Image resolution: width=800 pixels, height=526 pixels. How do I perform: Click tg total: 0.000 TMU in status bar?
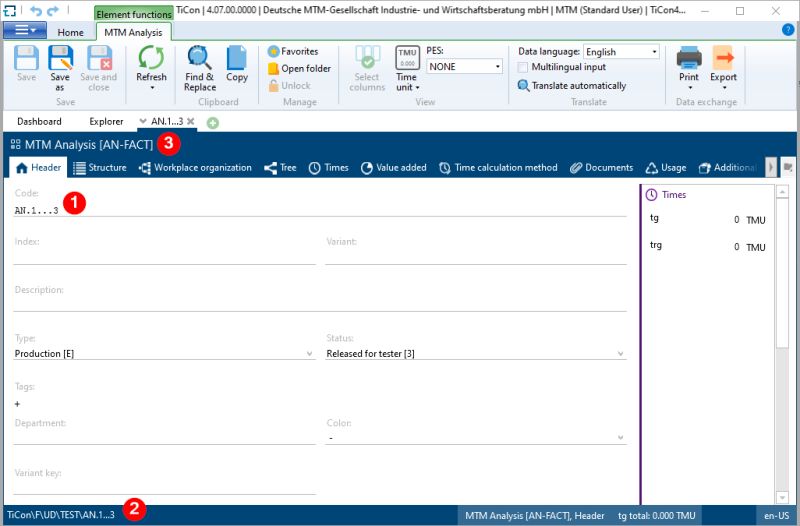[x=656, y=515]
